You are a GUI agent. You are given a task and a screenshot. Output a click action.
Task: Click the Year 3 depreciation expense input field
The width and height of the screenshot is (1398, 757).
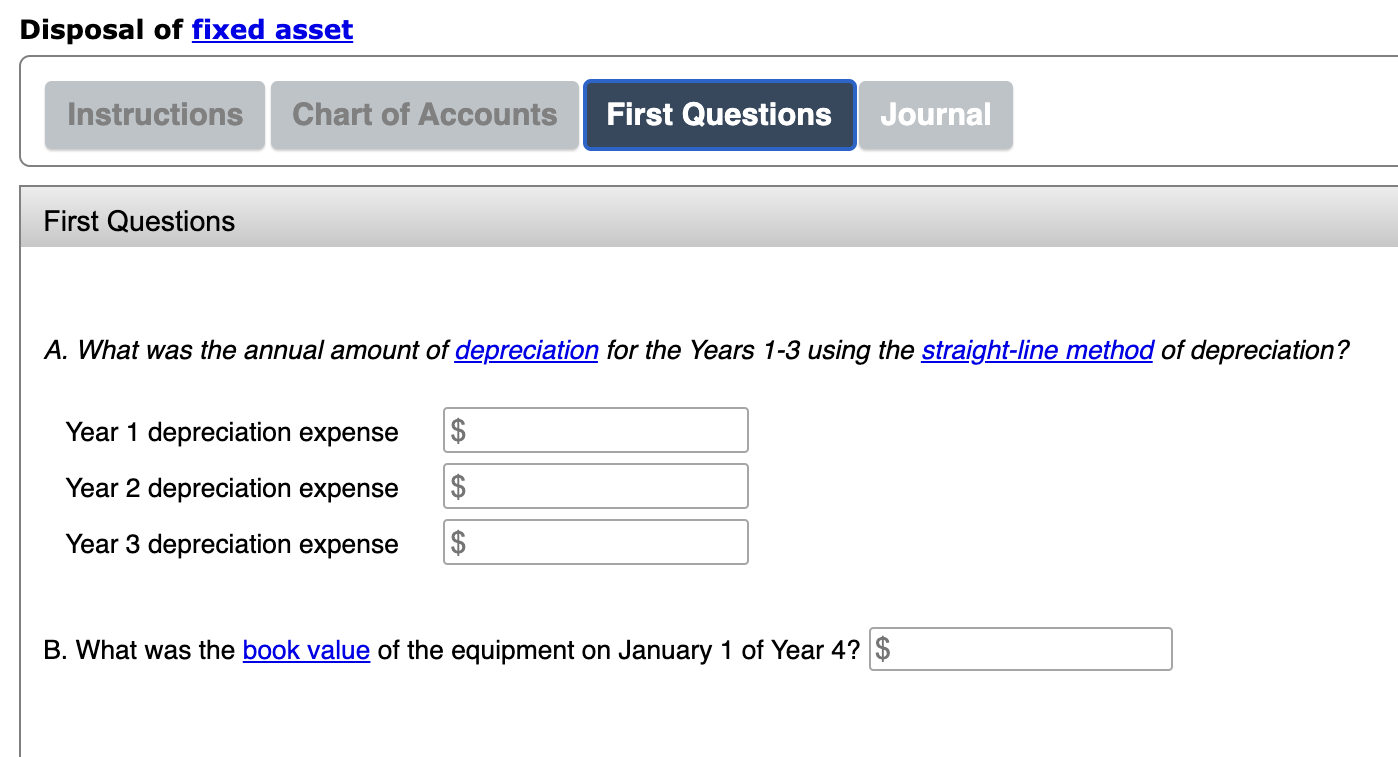[595, 541]
